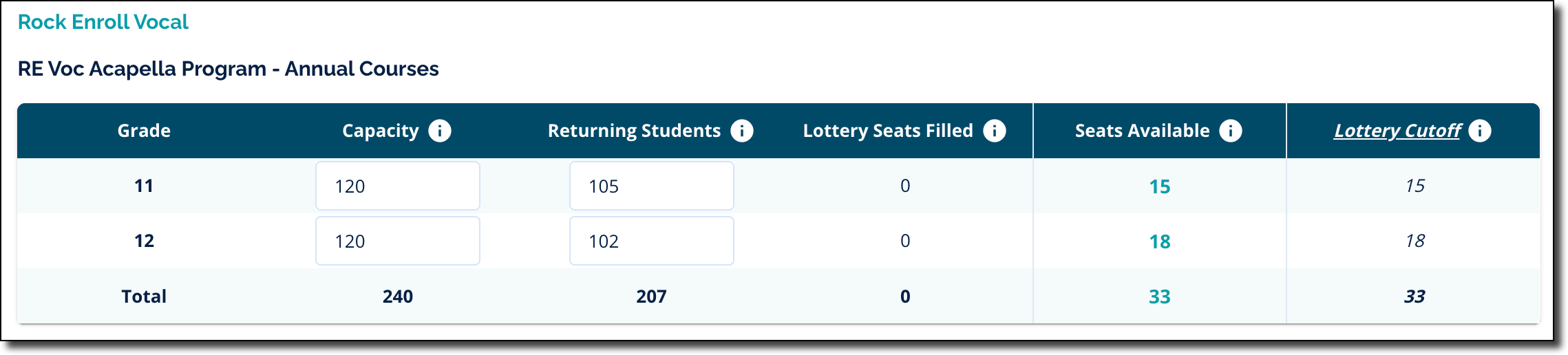This screenshot has height=355, width=1568.
Task: Click the total Seats Available value 33
Action: pyautogui.click(x=1159, y=297)
